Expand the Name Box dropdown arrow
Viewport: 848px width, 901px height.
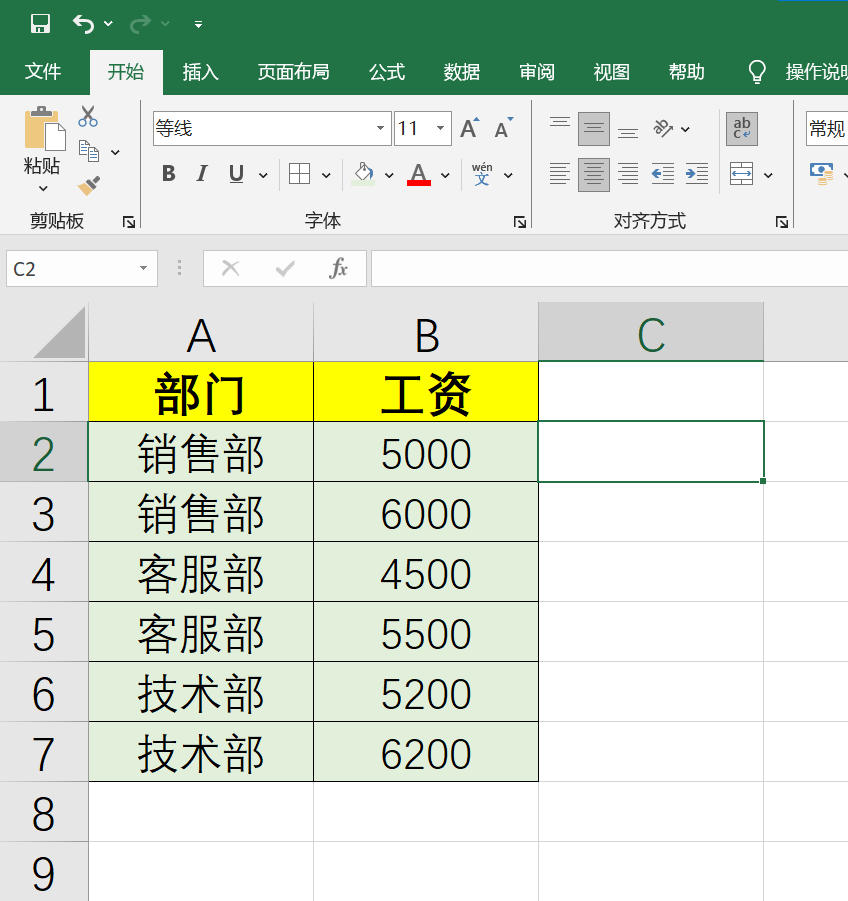(143, 268)
